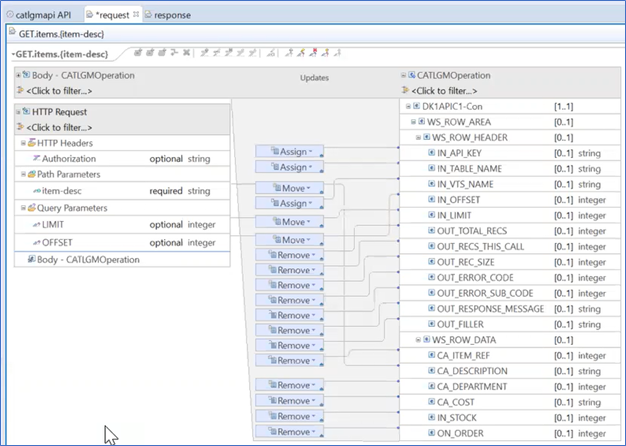Click the IN_API_KEY element icon

pos(432,153)
